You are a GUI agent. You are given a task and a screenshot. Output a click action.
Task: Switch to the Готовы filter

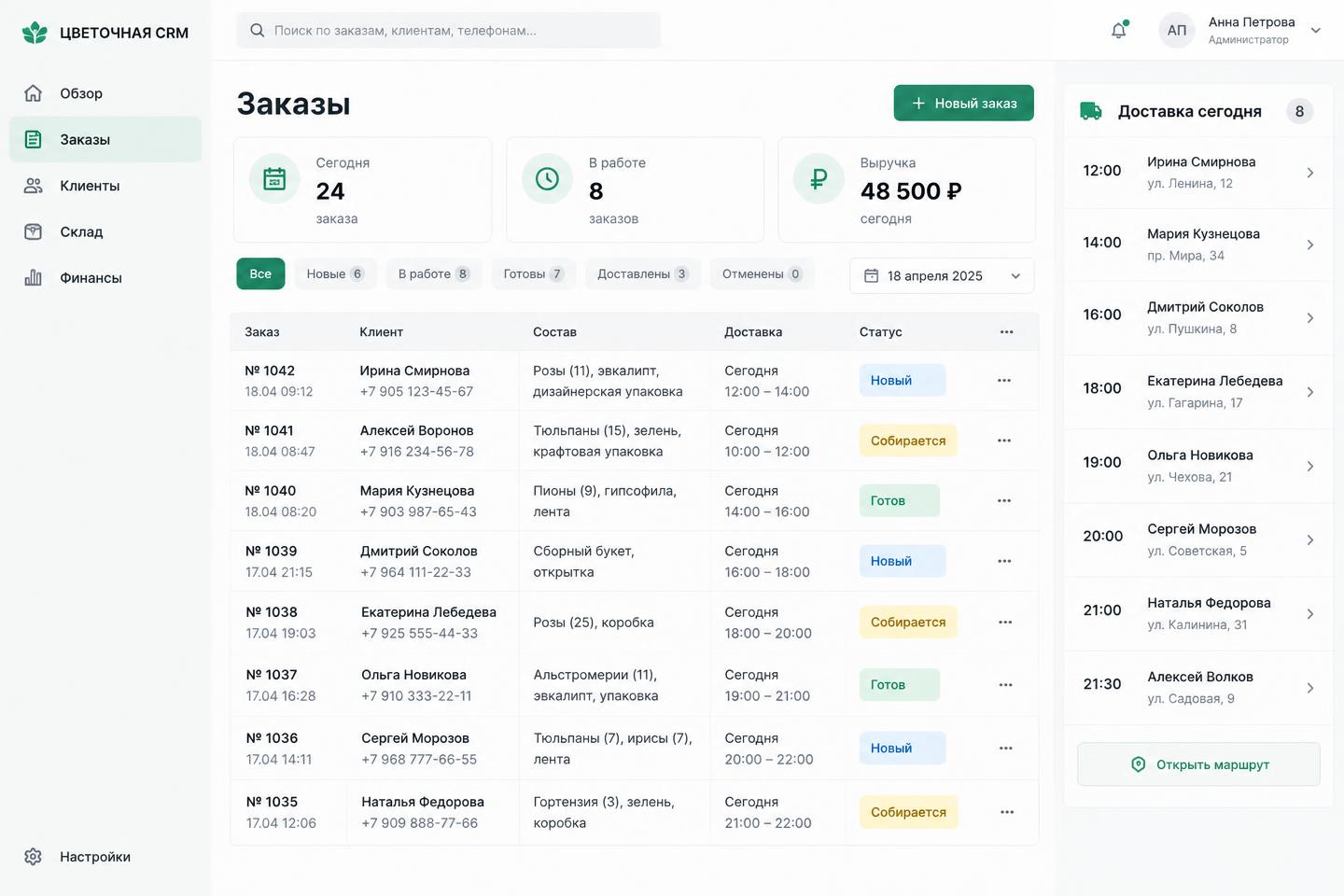tap(534, 273)
